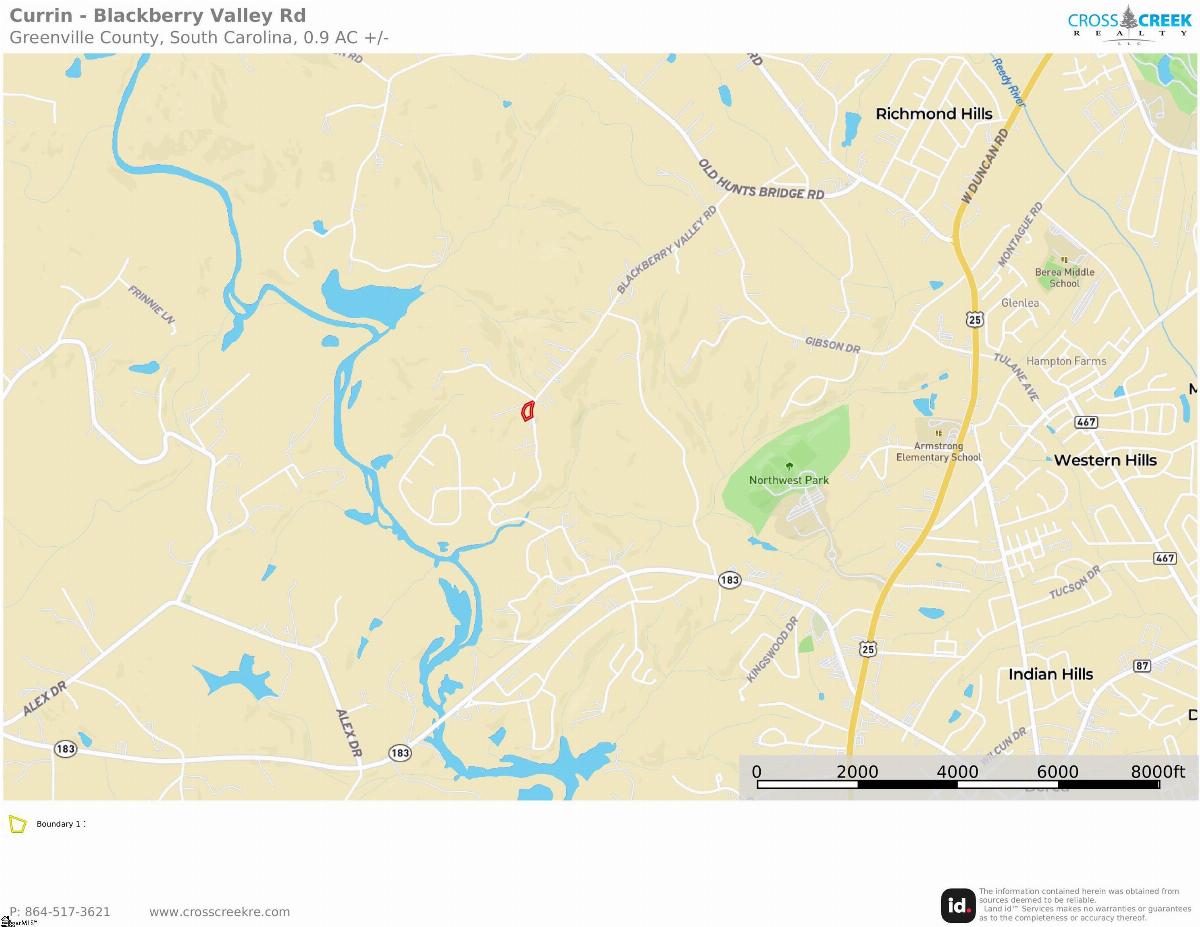
Task: Click the red parcel boundary marker
Action: (528, 410)
